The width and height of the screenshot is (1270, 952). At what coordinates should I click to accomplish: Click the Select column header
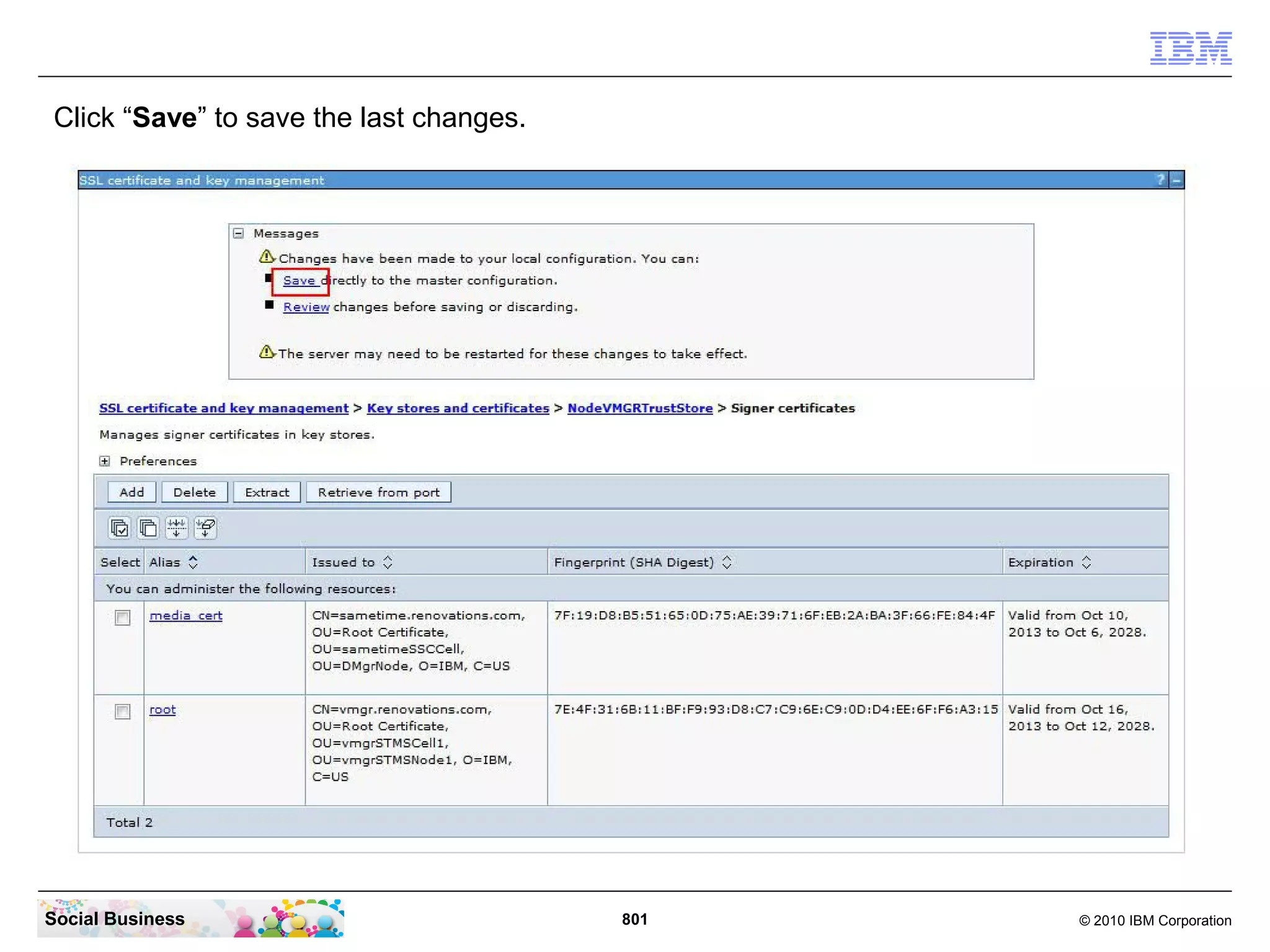[x=120, y=562]
